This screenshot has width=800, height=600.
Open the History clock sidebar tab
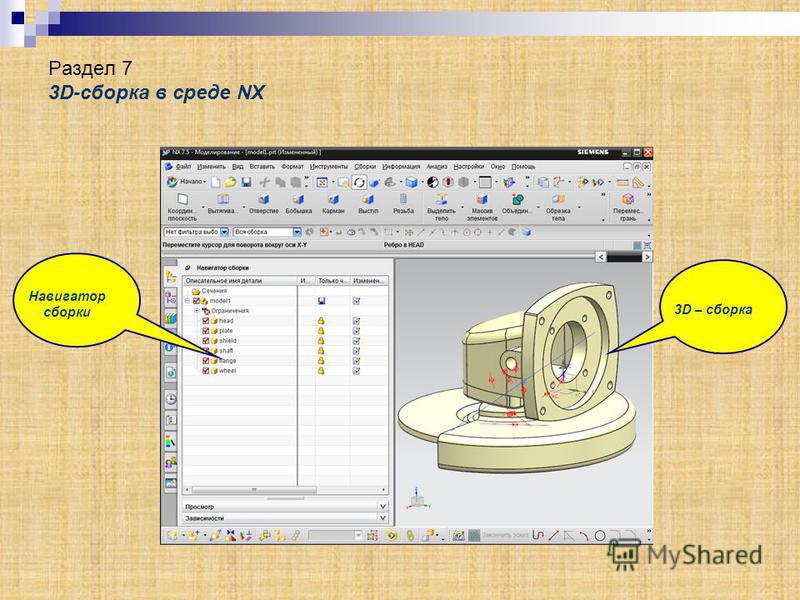170,398
